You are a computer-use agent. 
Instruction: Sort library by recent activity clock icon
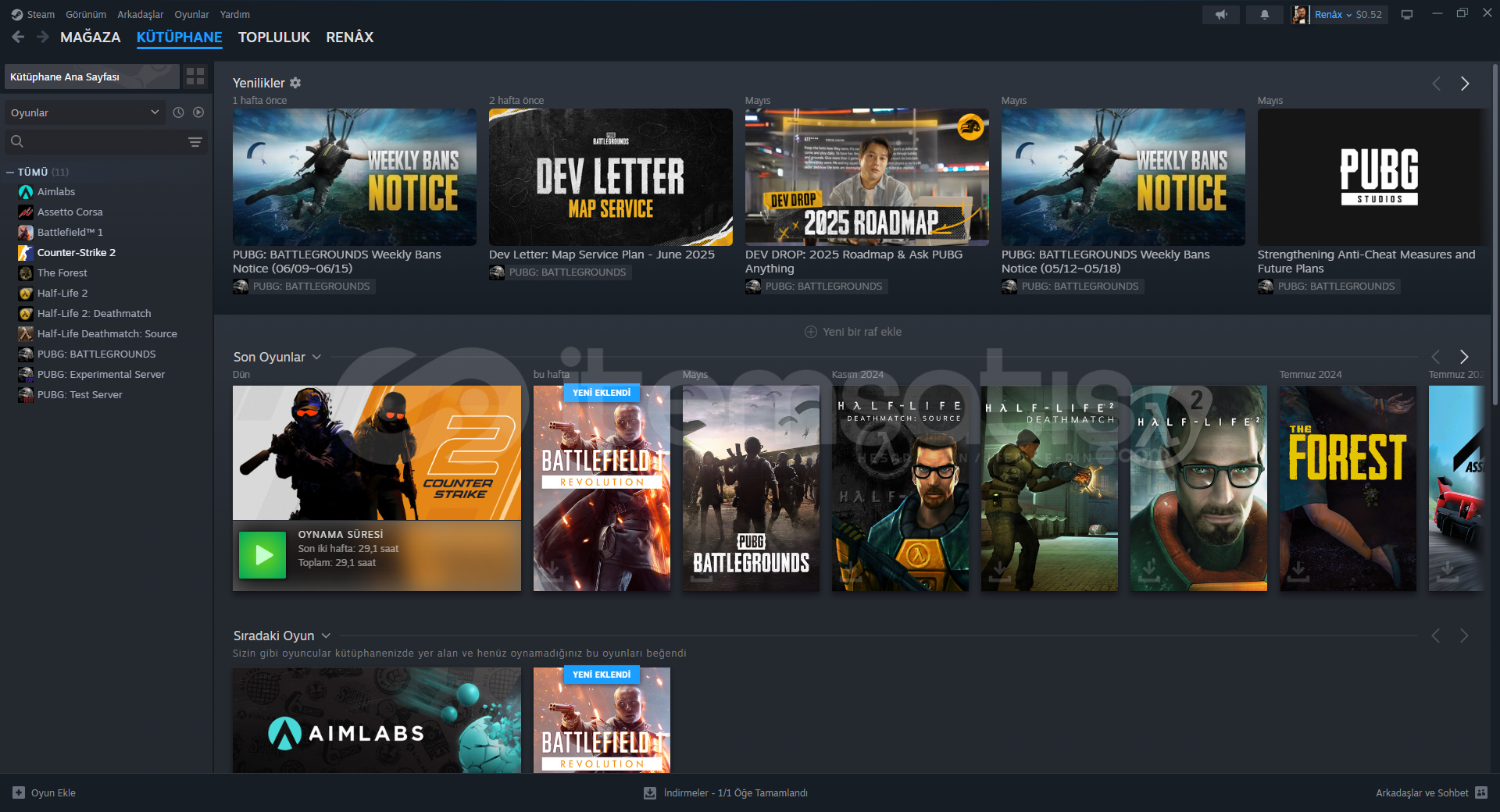pyautogui.click(x=178, y=112)
